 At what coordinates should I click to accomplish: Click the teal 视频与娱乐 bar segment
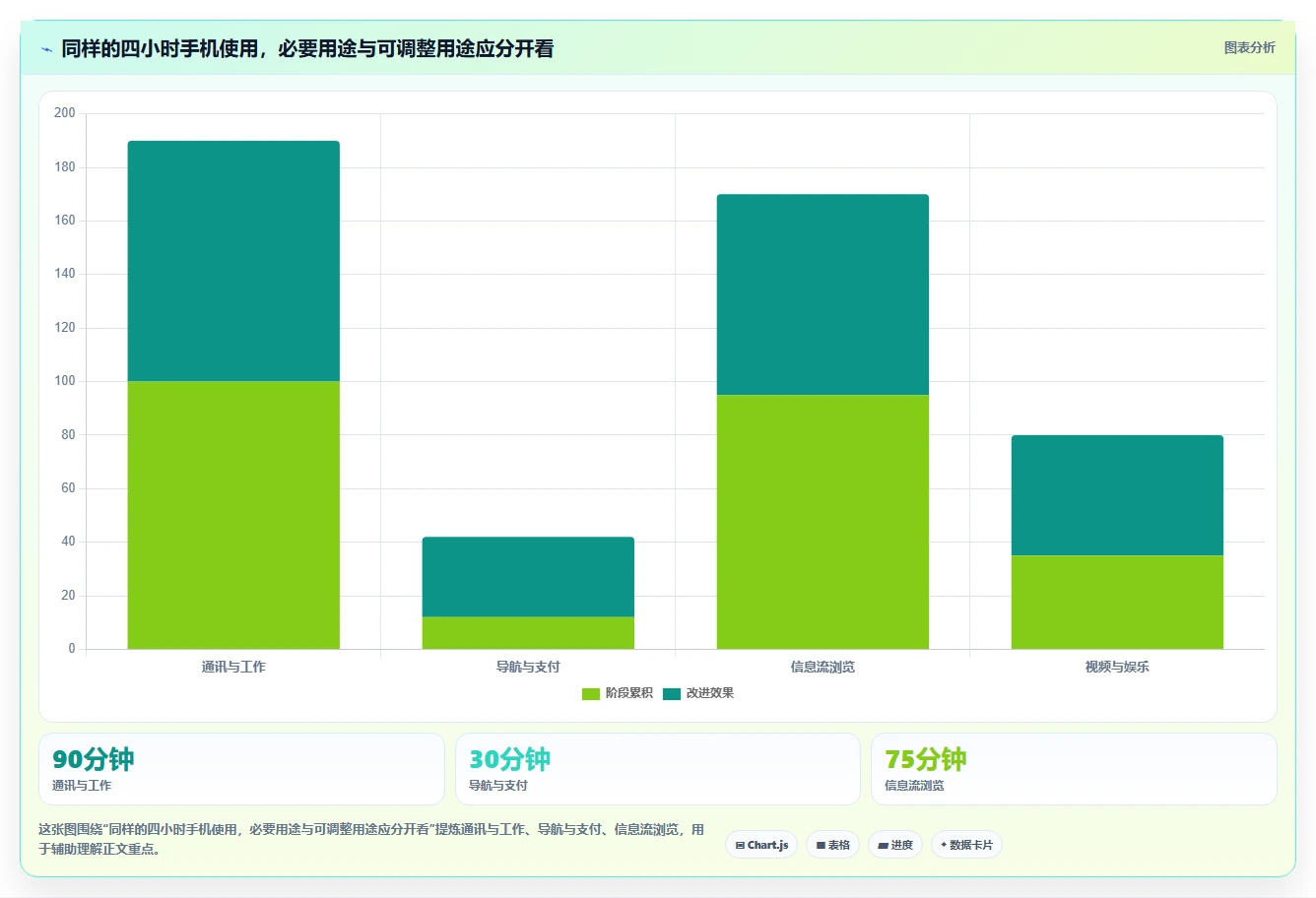click(1117, 495)
